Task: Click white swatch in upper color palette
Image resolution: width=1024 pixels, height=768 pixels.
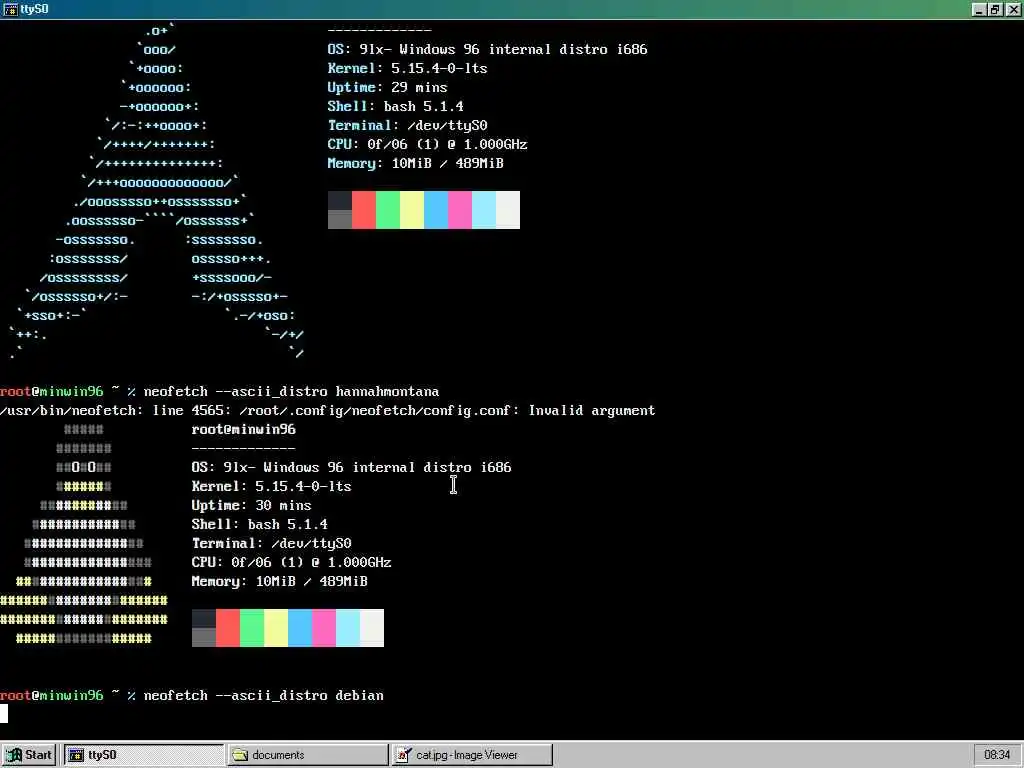Action: [x=508, y=210]
